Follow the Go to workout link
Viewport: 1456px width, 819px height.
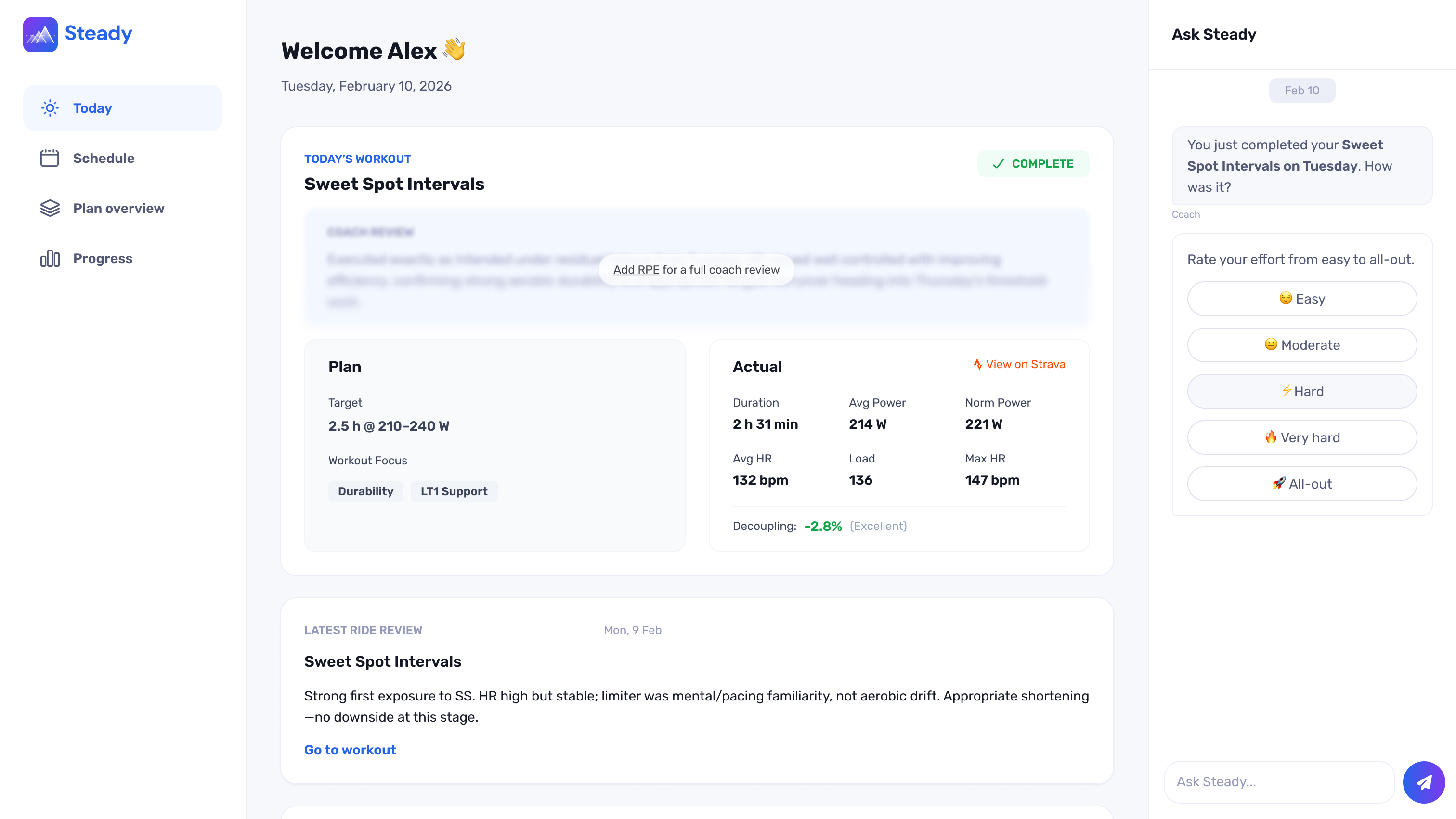pos(350,750)
